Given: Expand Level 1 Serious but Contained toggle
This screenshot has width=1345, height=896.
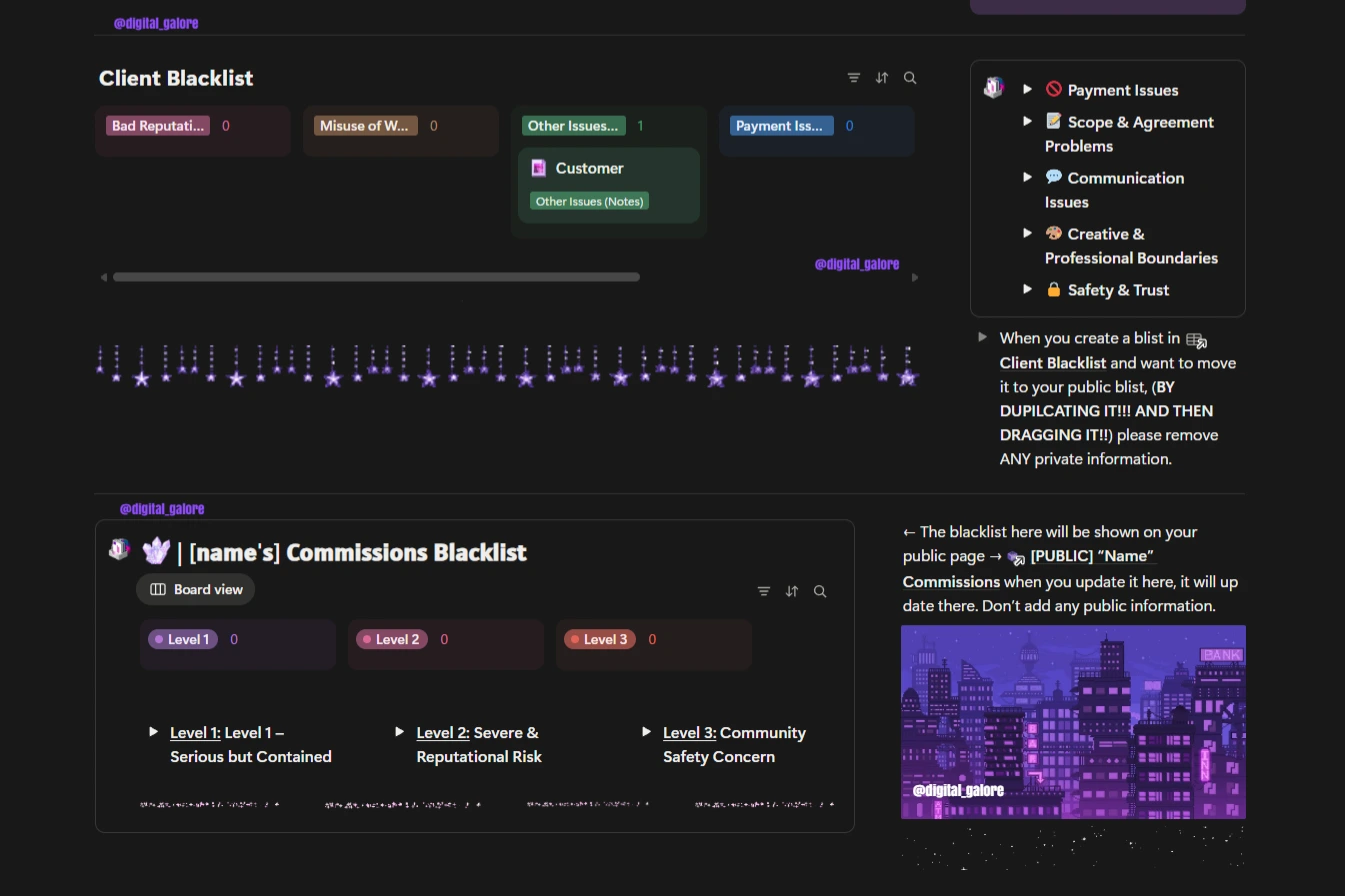Looking at the screenshot, I should [x=153, y=732].
